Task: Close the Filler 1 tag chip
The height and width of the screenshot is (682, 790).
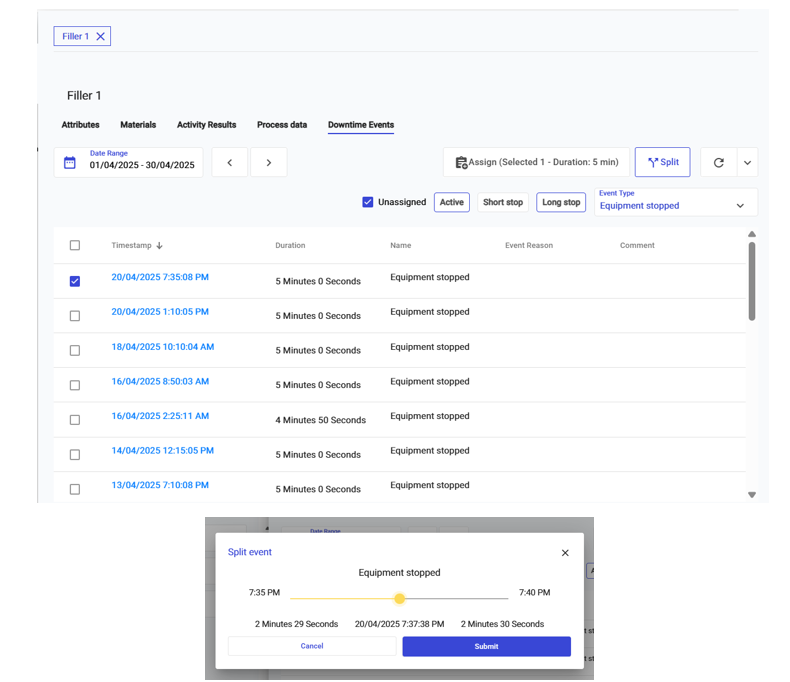Action: [100, 37]
